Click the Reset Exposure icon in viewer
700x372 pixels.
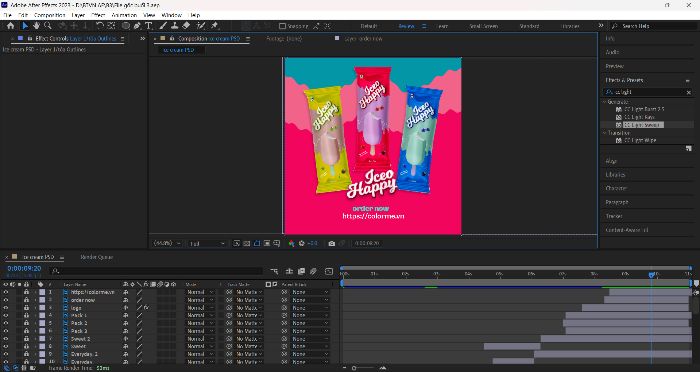point(302,243)
